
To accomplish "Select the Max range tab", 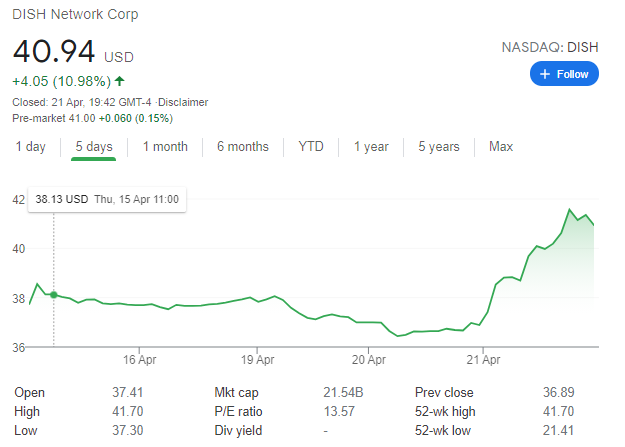I will pos(501,147).
